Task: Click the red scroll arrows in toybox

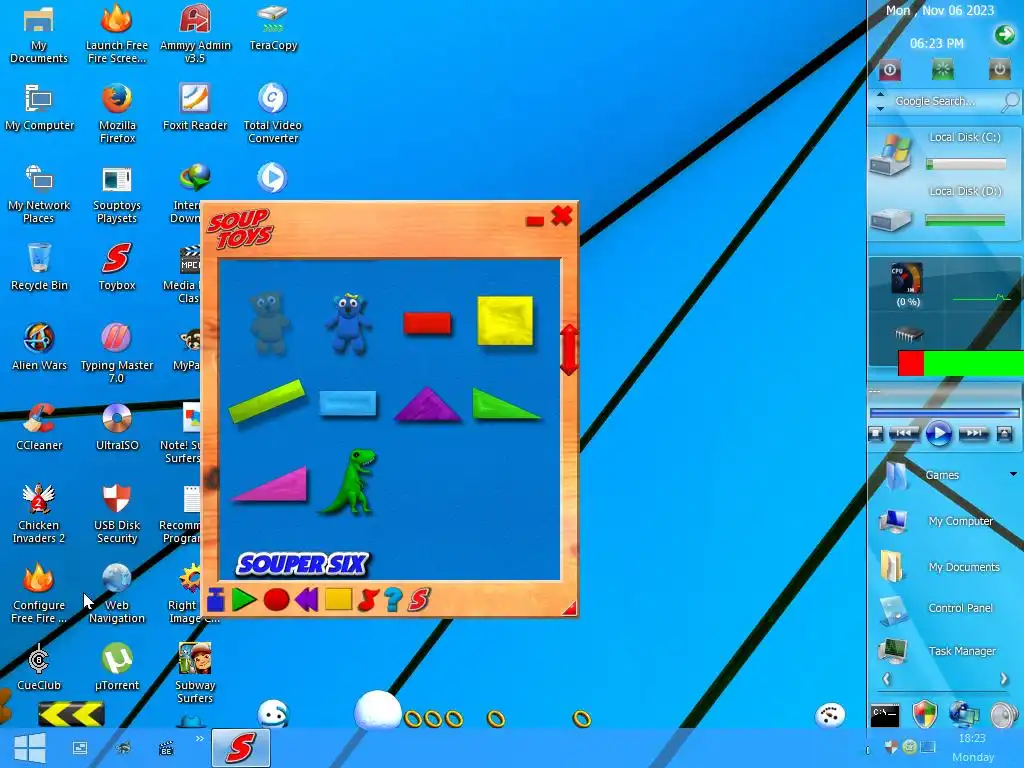Action: (x=569, y=350)
